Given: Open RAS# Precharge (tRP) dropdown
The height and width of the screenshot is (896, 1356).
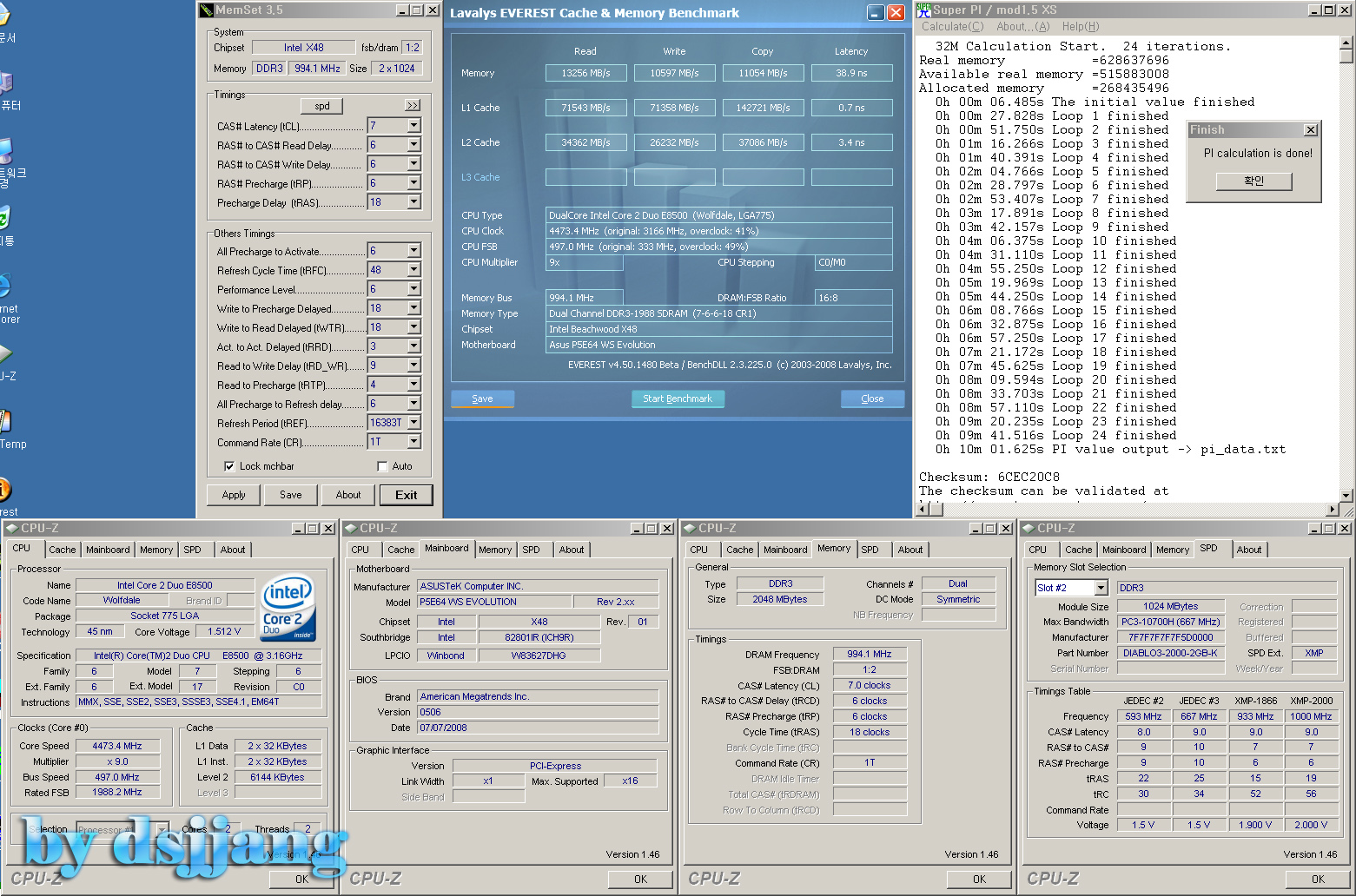Looking at the screenshot, I should (x=413, y=183).
